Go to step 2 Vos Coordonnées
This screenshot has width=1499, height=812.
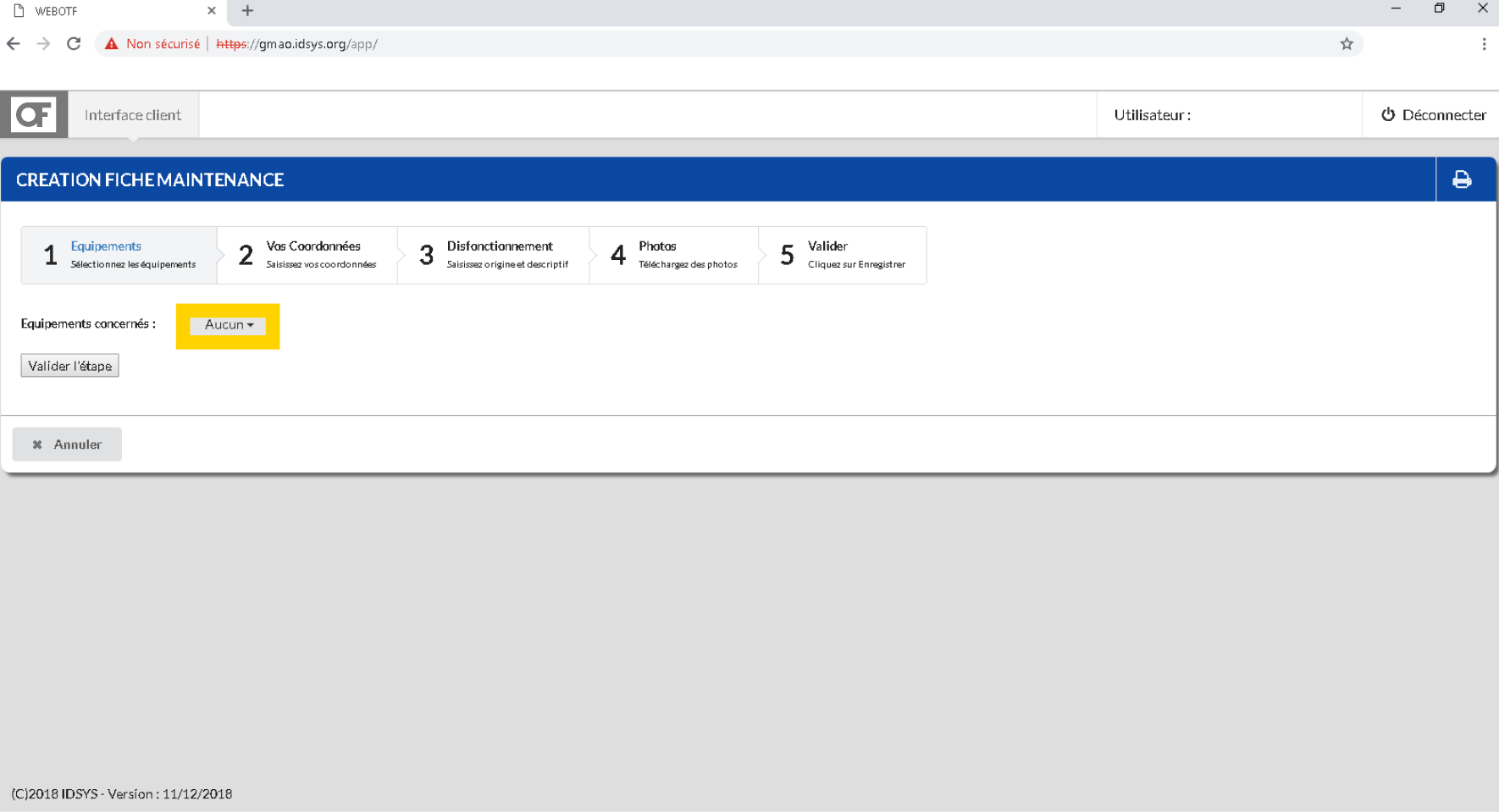(x=307, y=255)
